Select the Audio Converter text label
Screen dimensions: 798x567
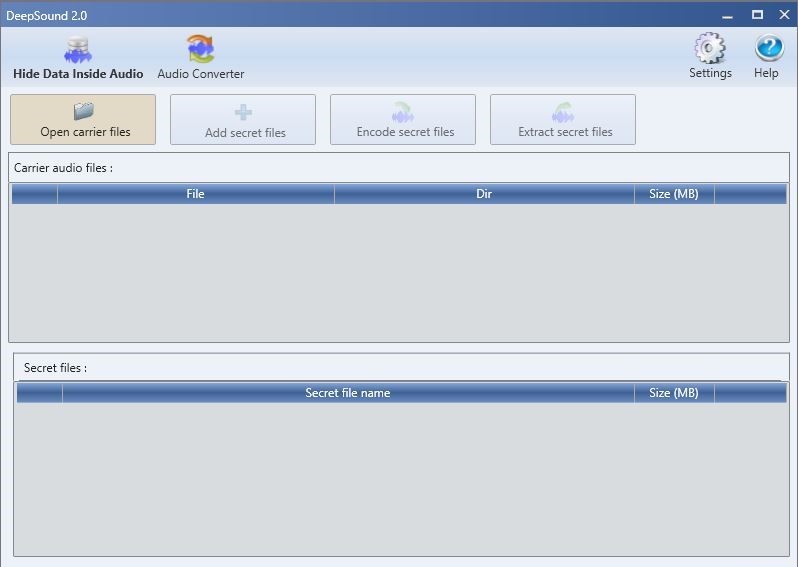click(x=200, y=74)
